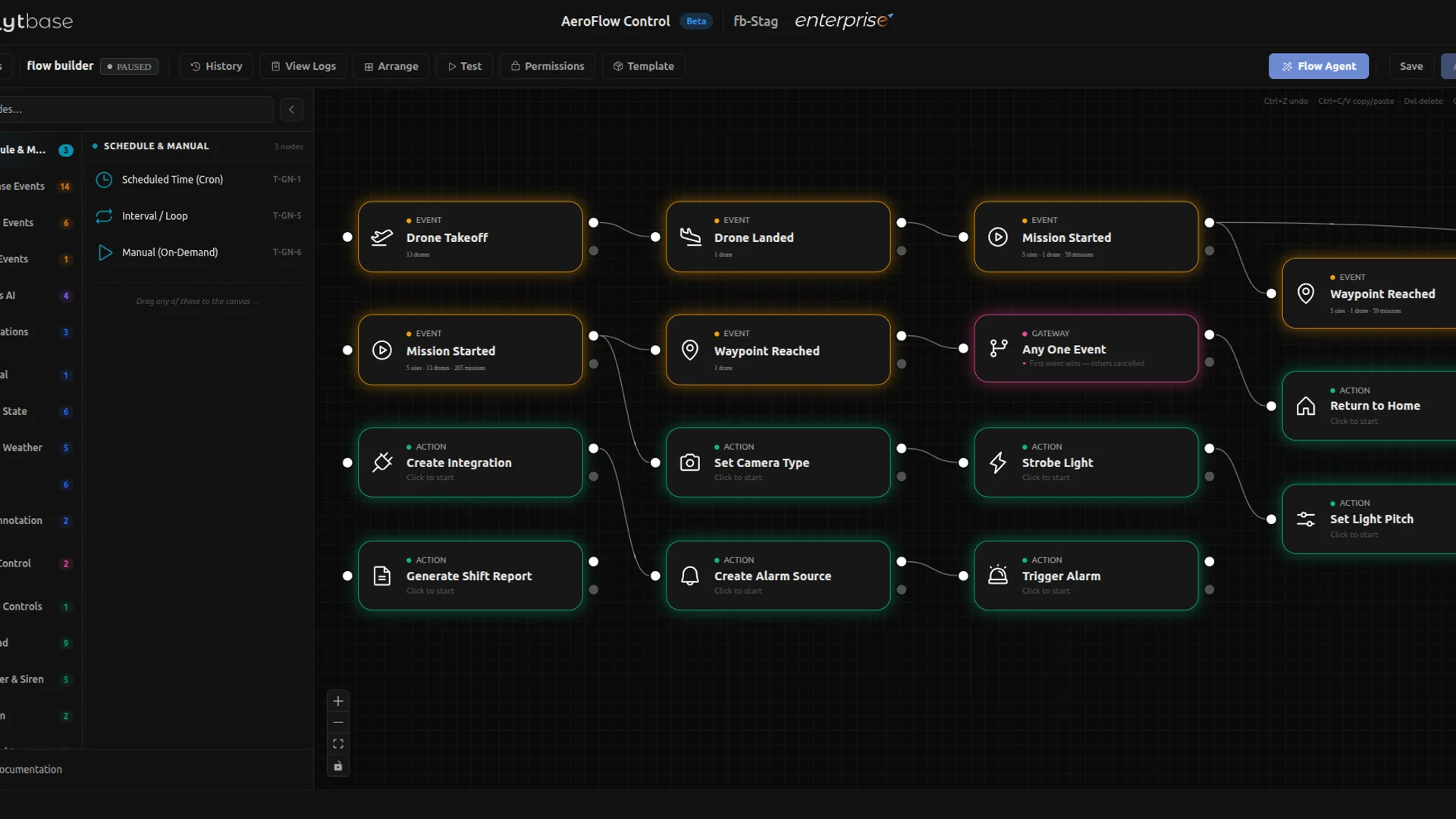Screen dimensions: 1456x819
Task: Open the Weather category
Action: pyautogui.click(x=38, y=448)
